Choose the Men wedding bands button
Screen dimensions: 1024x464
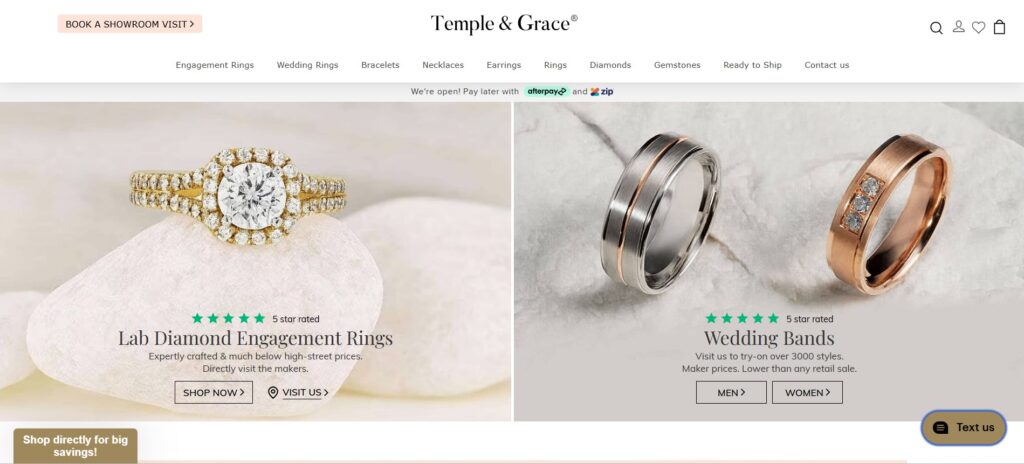731,392
